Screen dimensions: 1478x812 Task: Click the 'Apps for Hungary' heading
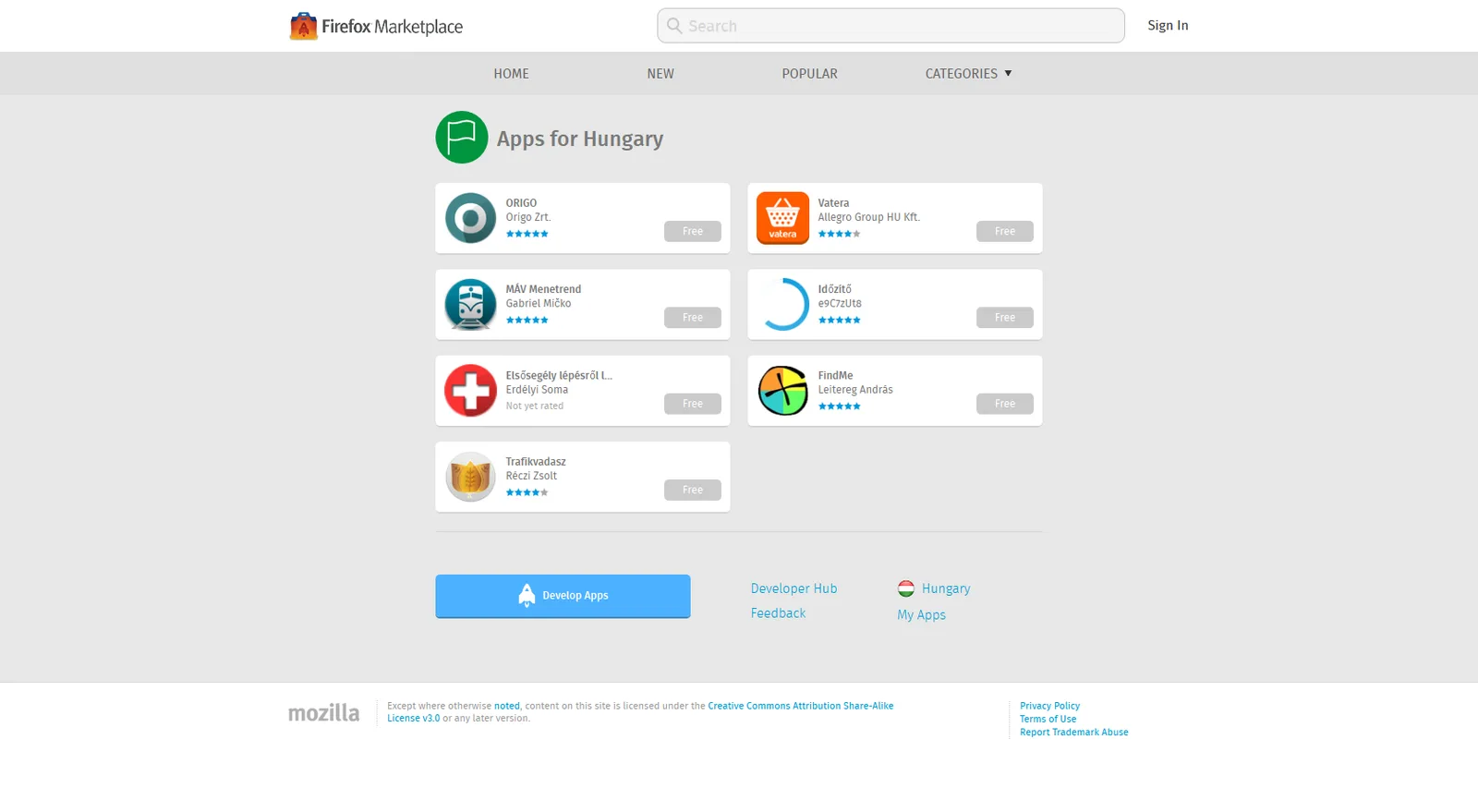(x=580, y=139)
